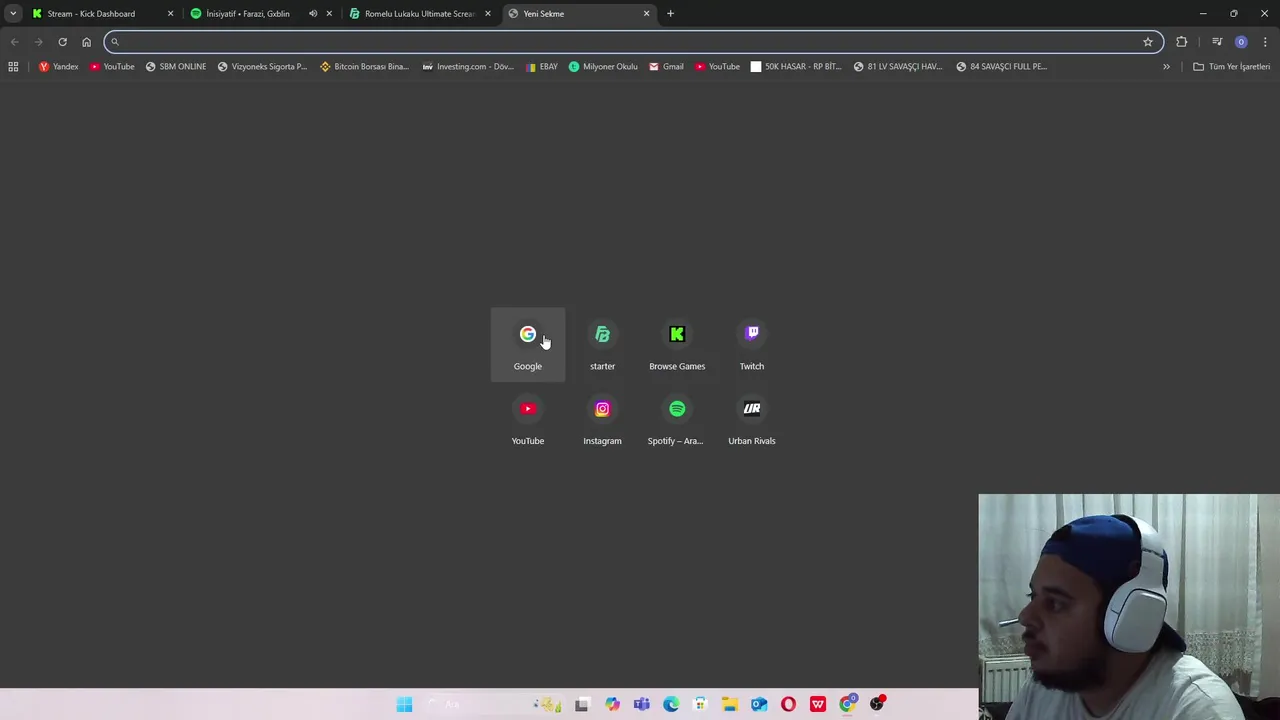
Task: Open the 81 LV SAVAŞÇI HAV bookmark
Action: point(898,67)
